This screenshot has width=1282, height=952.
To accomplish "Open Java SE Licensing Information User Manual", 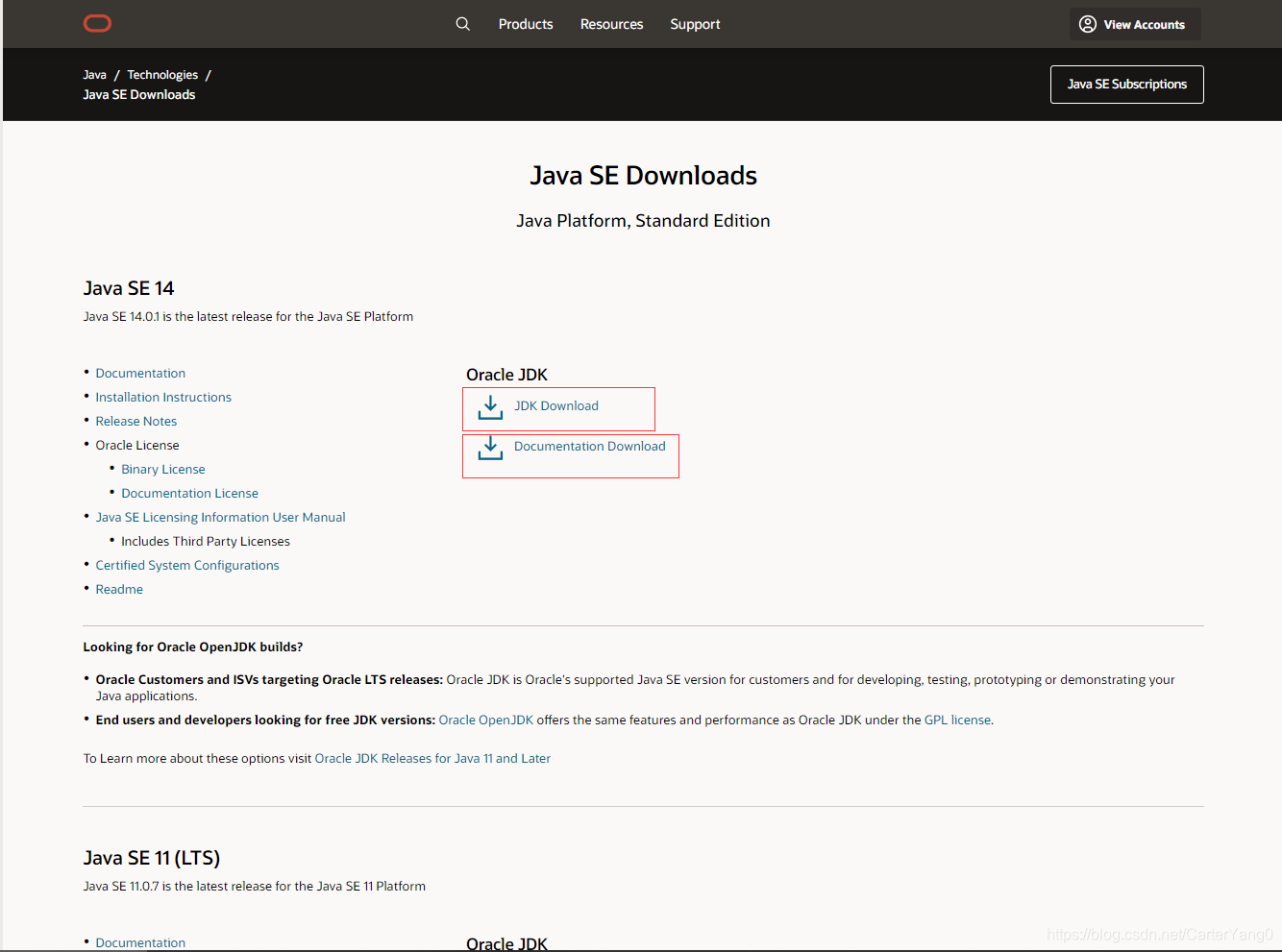I will click(x=220, y=517).
